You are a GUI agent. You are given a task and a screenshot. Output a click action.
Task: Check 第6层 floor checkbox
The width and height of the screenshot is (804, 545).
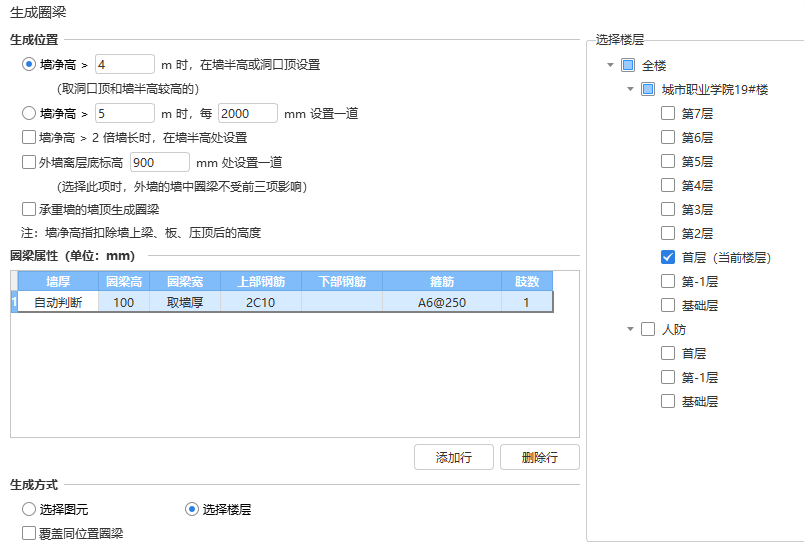pyautogui.click(x=668, y=137)
